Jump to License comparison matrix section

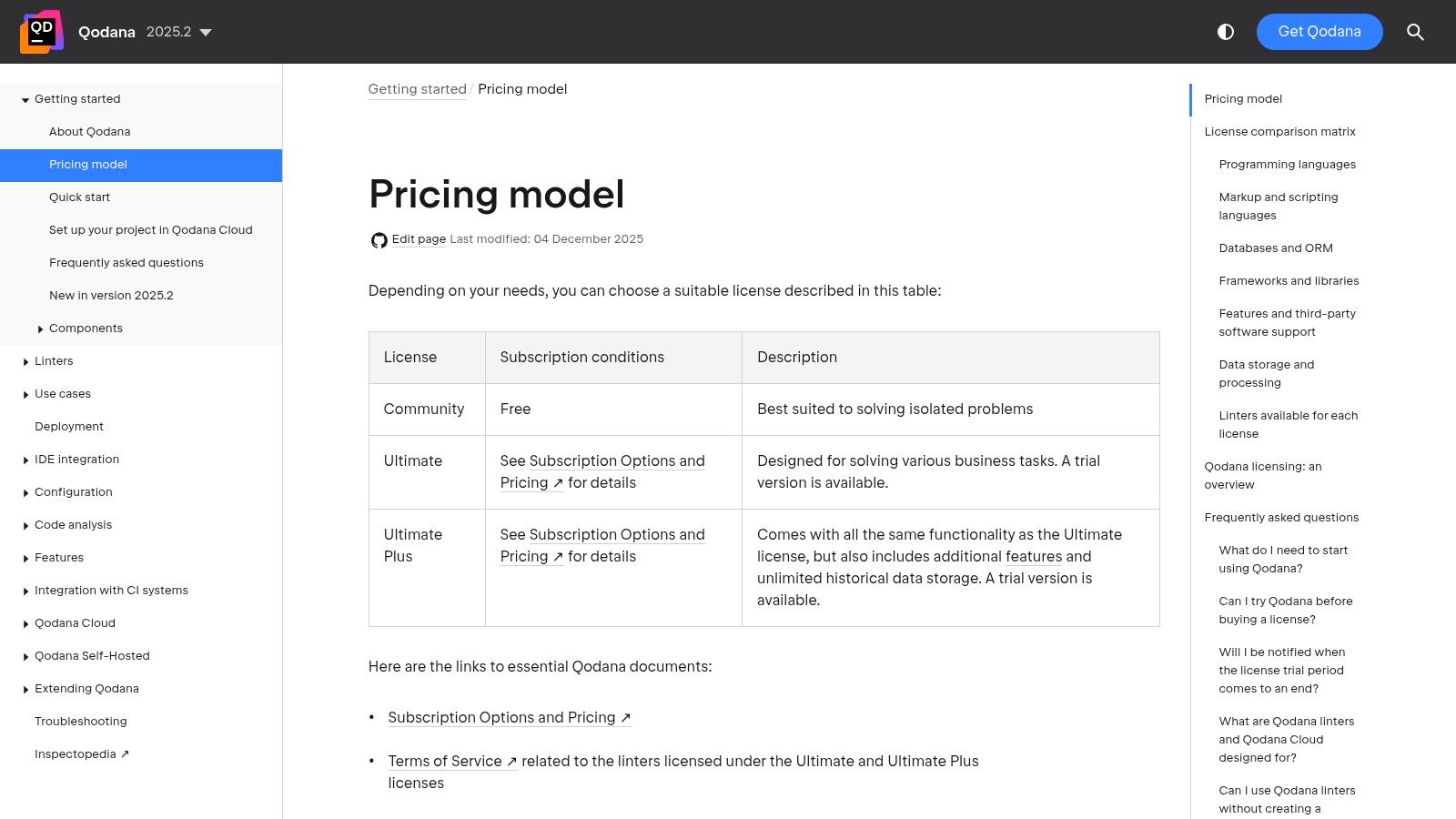coord(1279,132)
